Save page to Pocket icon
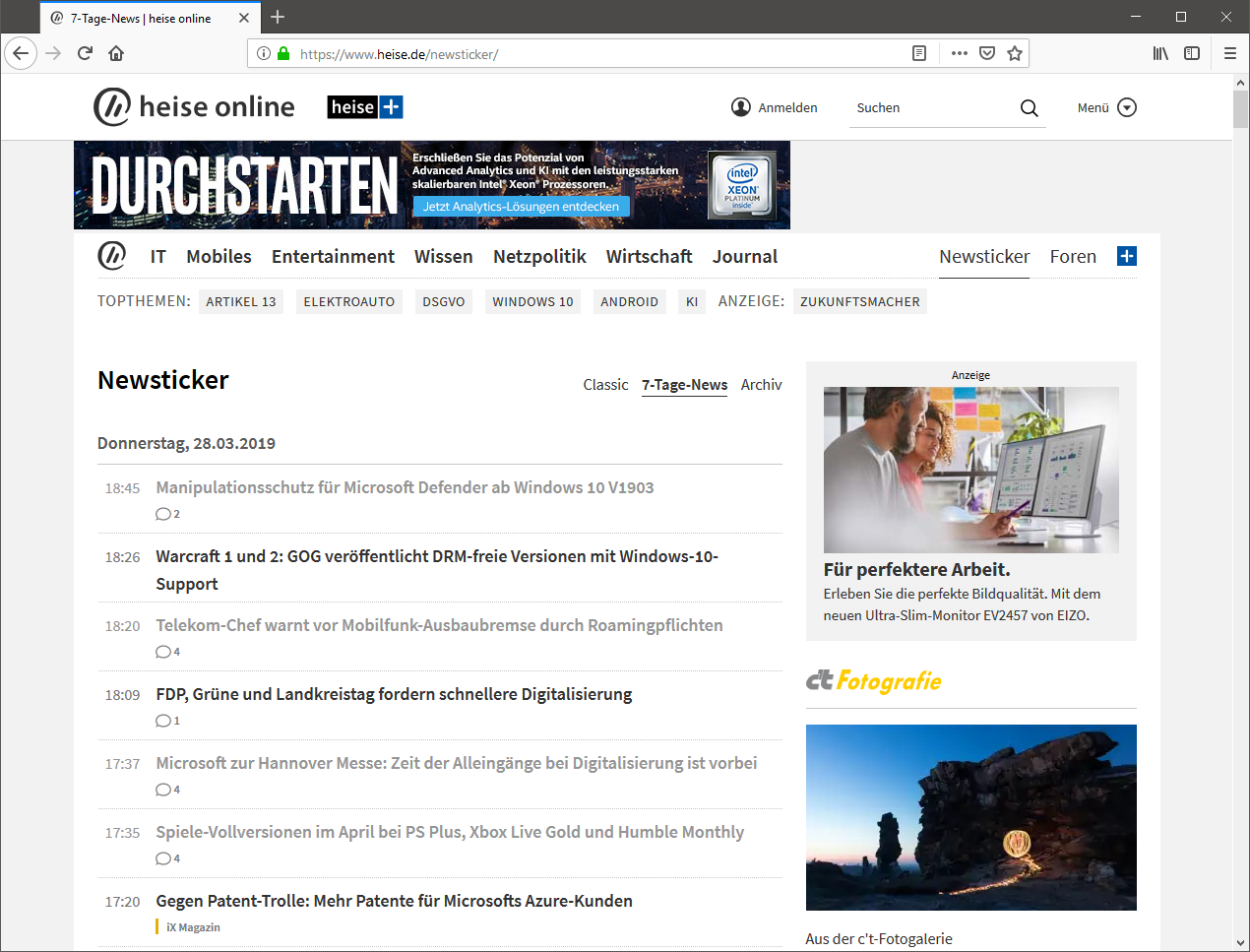 click(987, 53)
